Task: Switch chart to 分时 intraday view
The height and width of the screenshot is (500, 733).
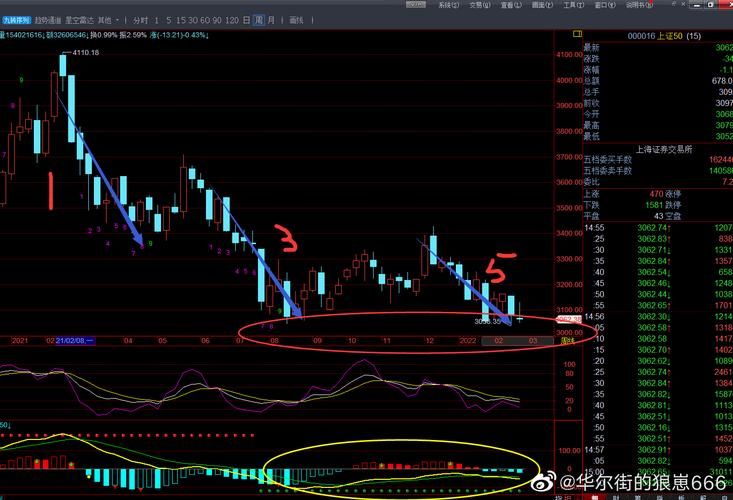Action: [141, 20]
